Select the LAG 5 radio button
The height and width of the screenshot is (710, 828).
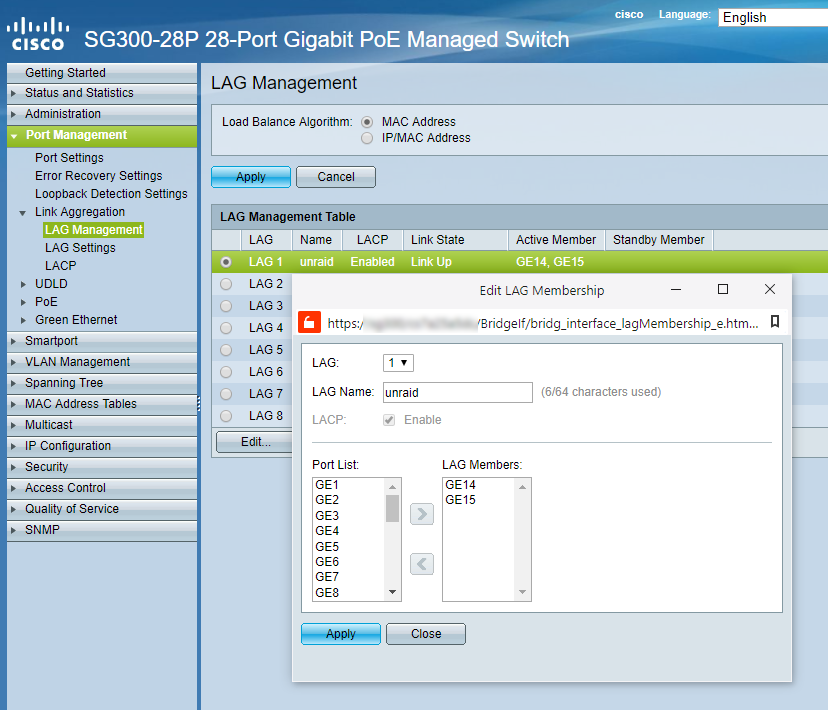[x=226, y=350]
